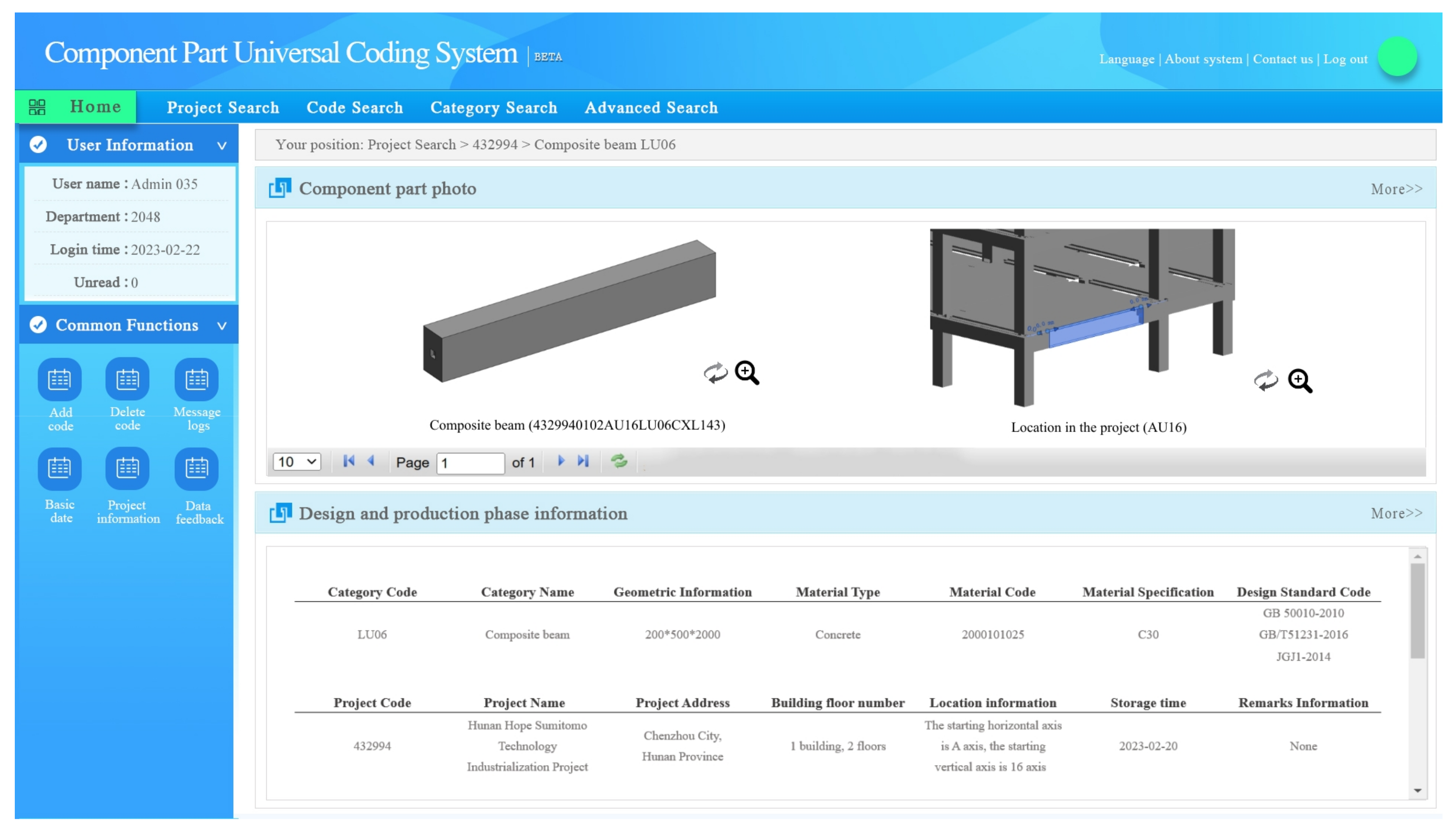
Task: Open the Language link
Action: 1126,59
